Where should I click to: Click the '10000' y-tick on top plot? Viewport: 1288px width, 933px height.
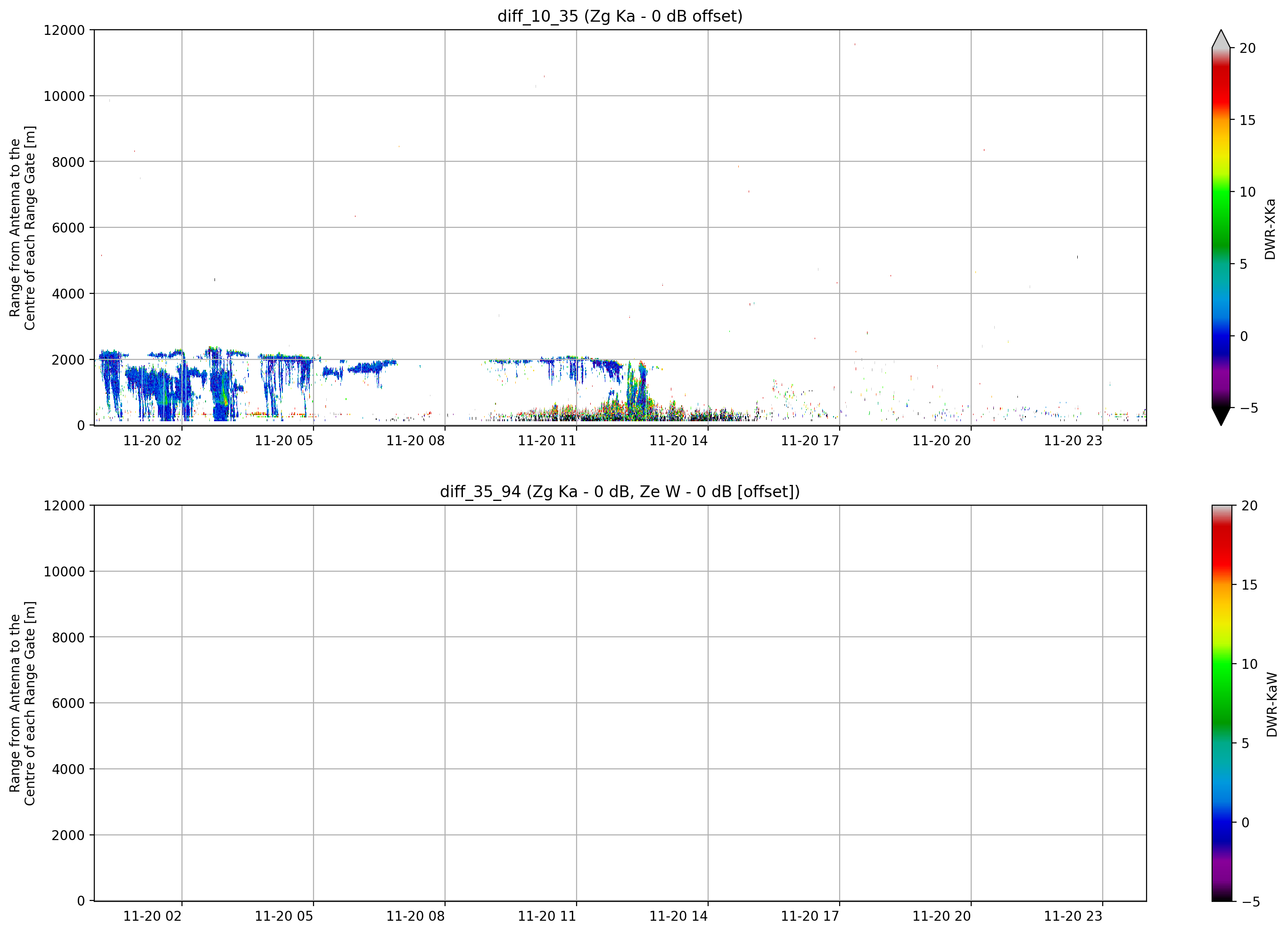[64, 96]
